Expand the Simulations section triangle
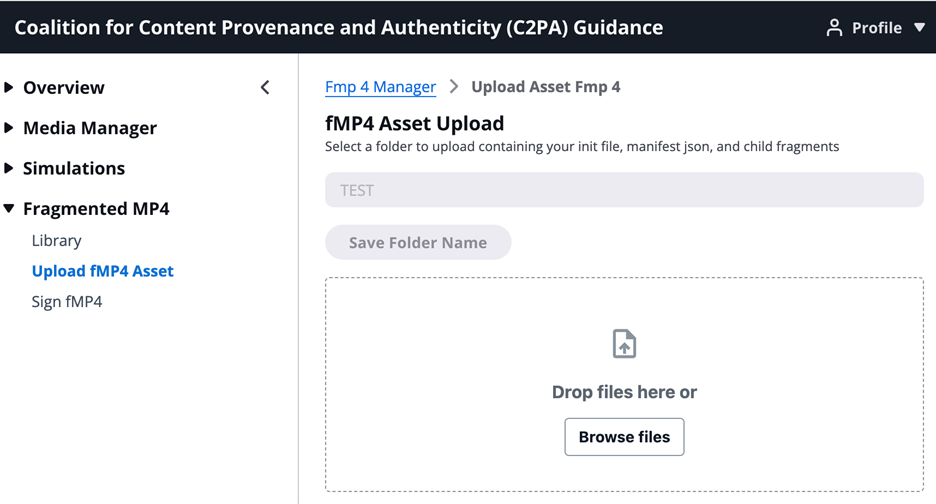This screenshot has height=504, width=936. click(9, 168)
